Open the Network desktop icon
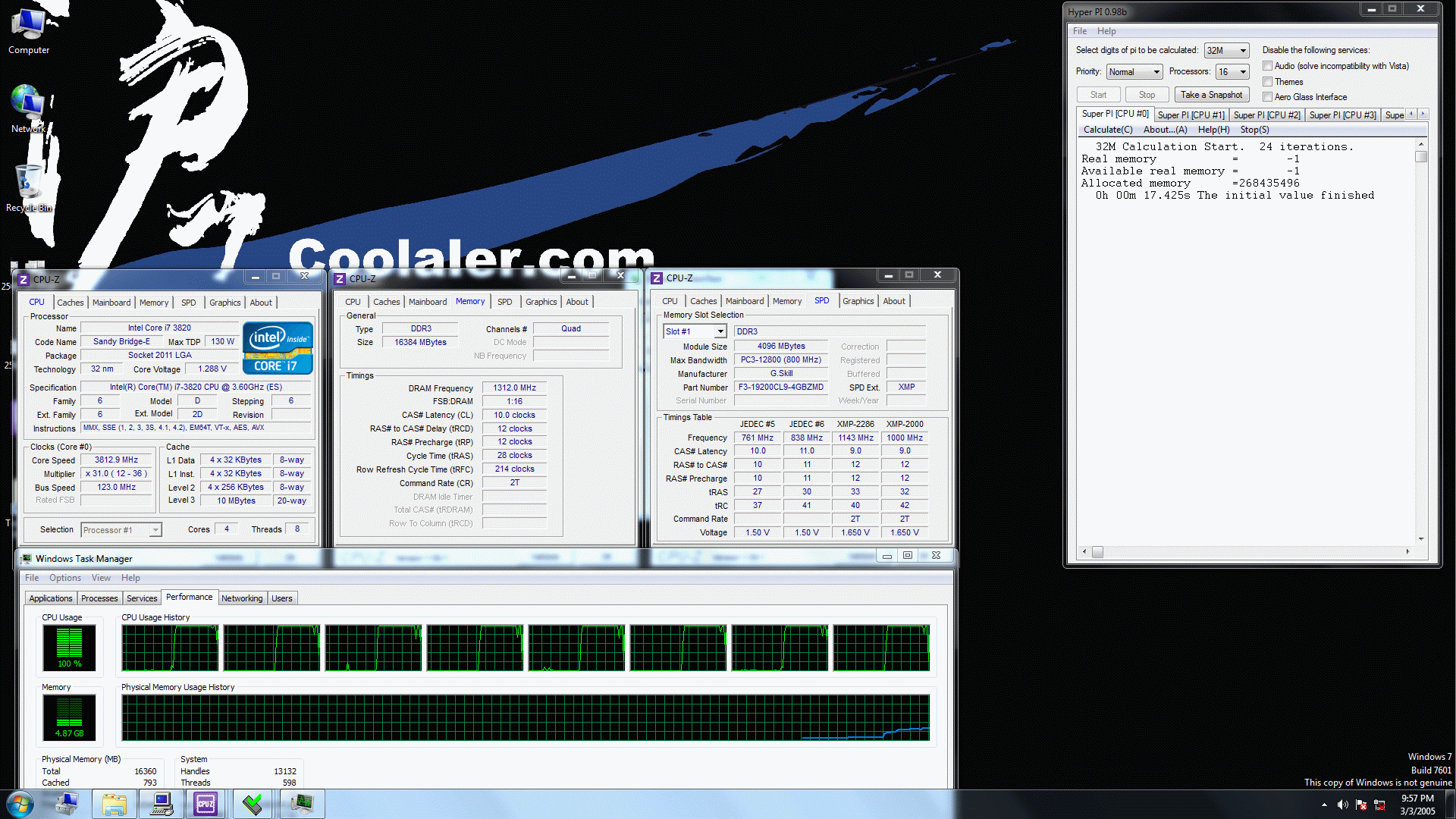 tap(29, 109)
